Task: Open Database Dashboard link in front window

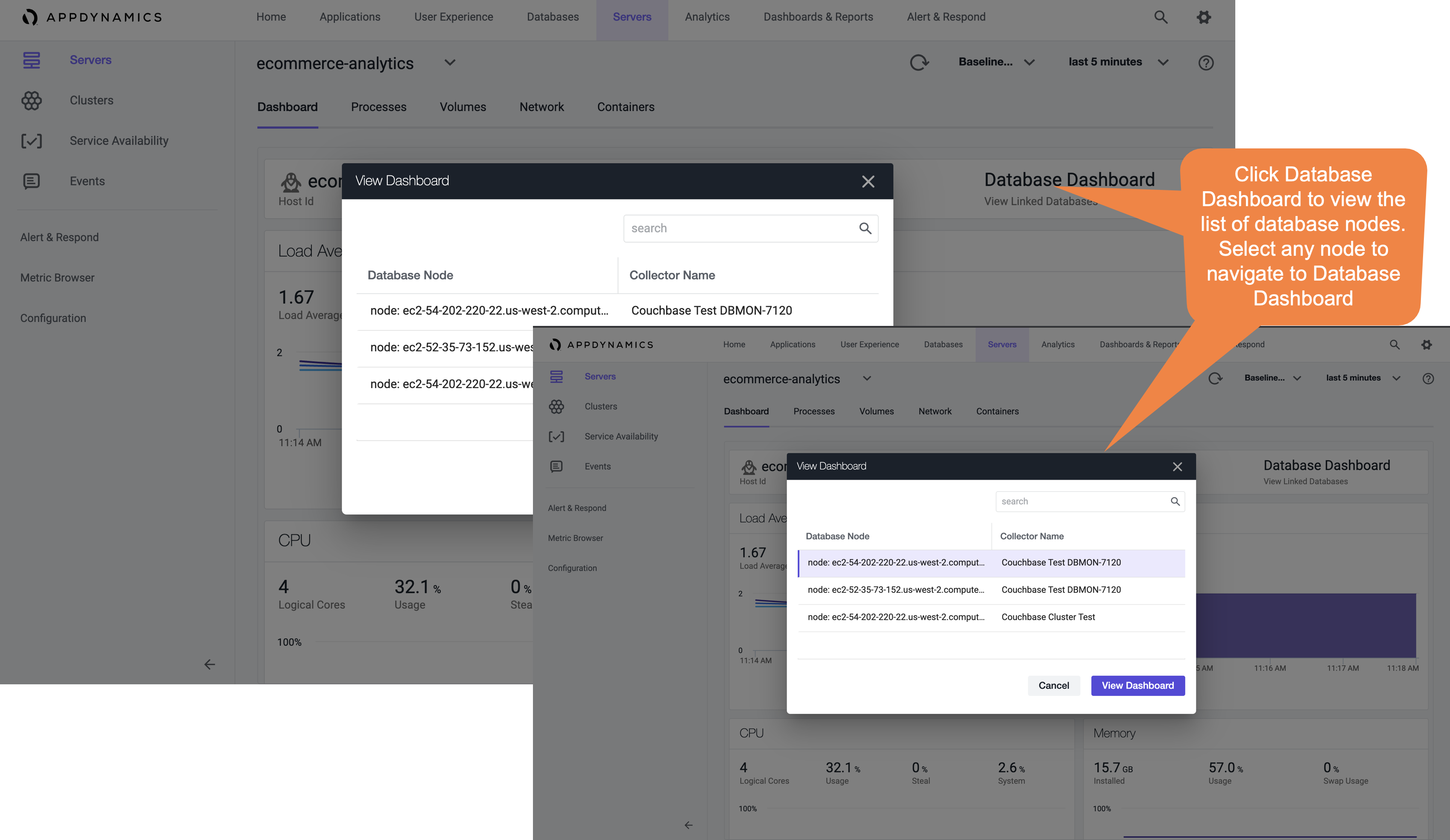Action: click(x=1326, y=465)
